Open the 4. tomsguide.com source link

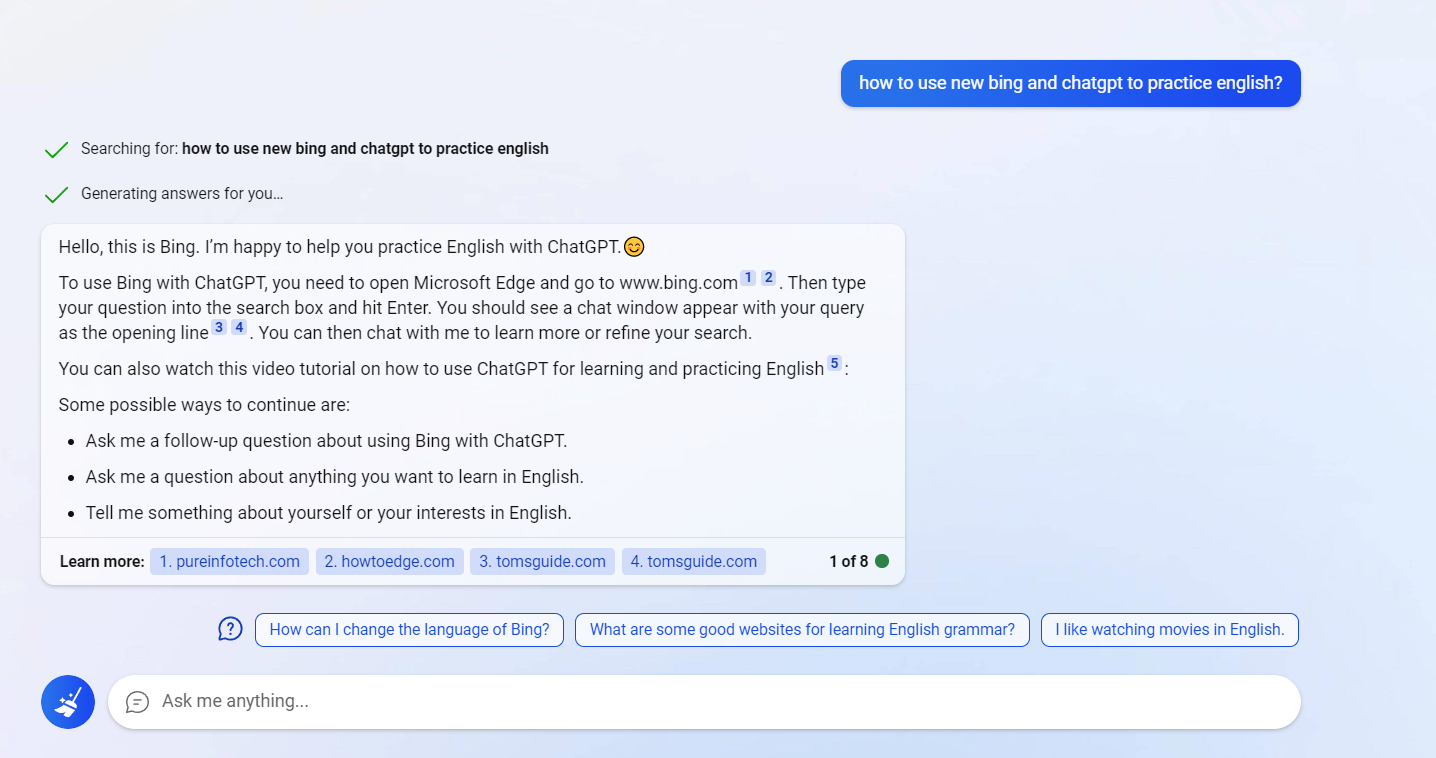694,561
